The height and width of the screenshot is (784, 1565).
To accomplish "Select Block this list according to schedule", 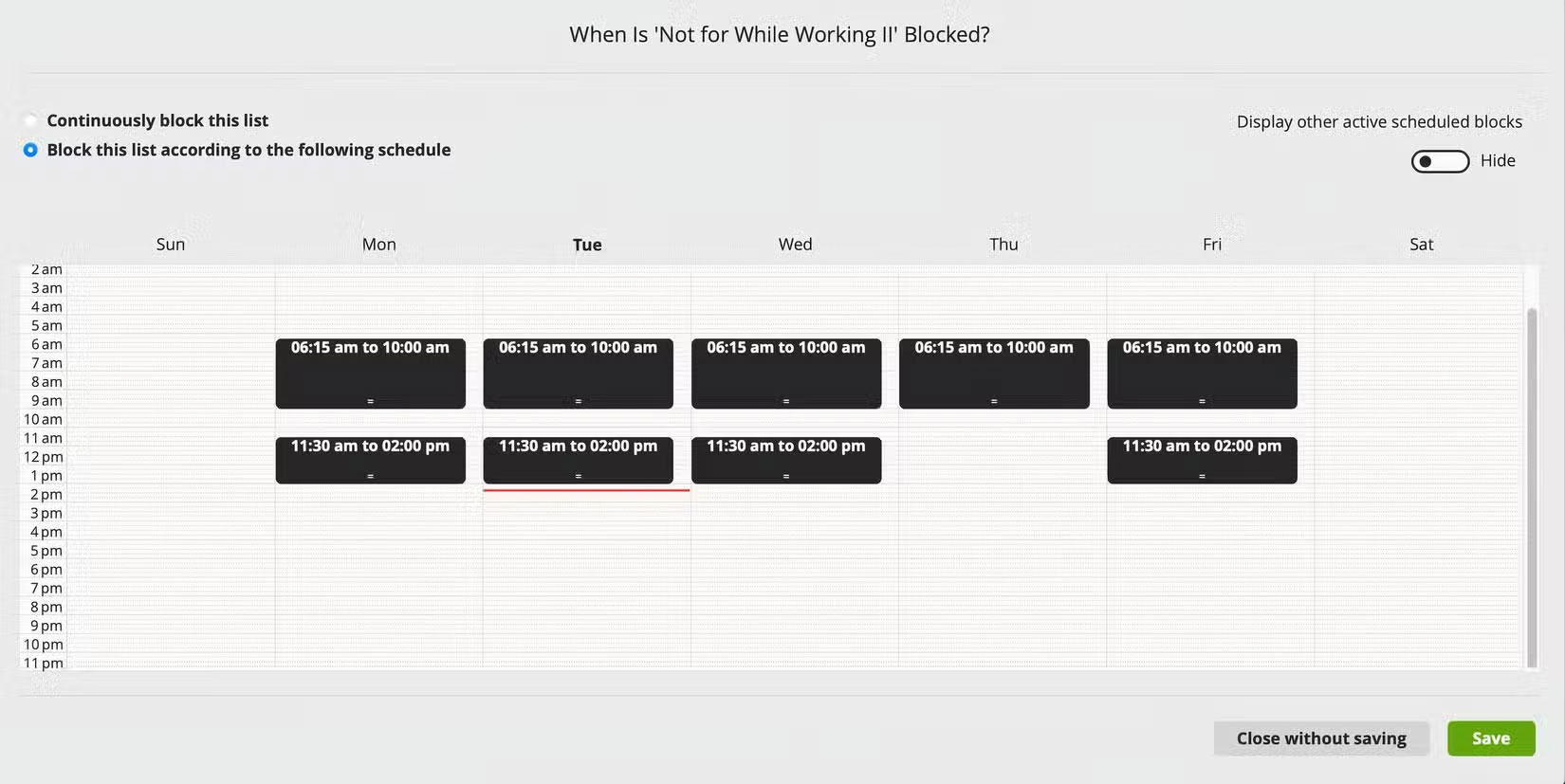I will [31, 150].
